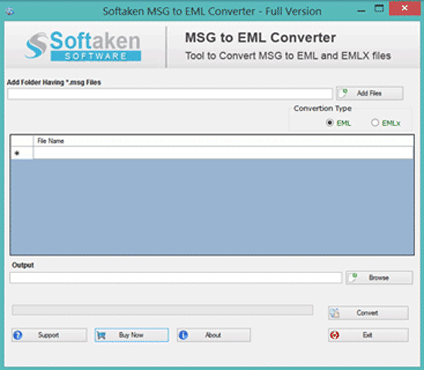Minimize the Softaken converter window
Image resolution: width=424 pixels, height=370 pixels.
[x=361, y=10]
